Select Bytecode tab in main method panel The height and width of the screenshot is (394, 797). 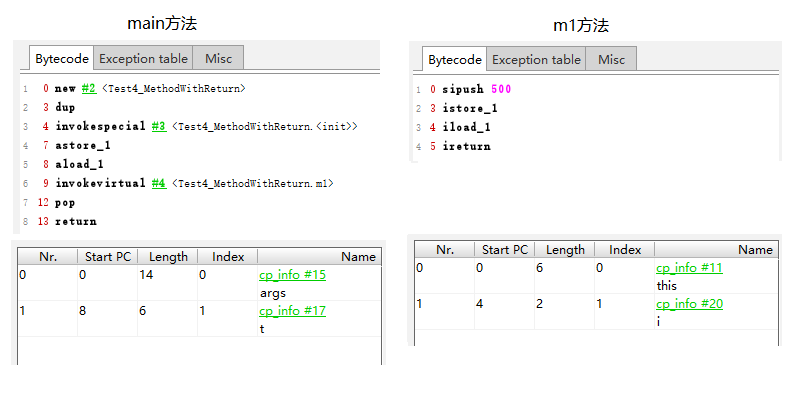point(62,59)
